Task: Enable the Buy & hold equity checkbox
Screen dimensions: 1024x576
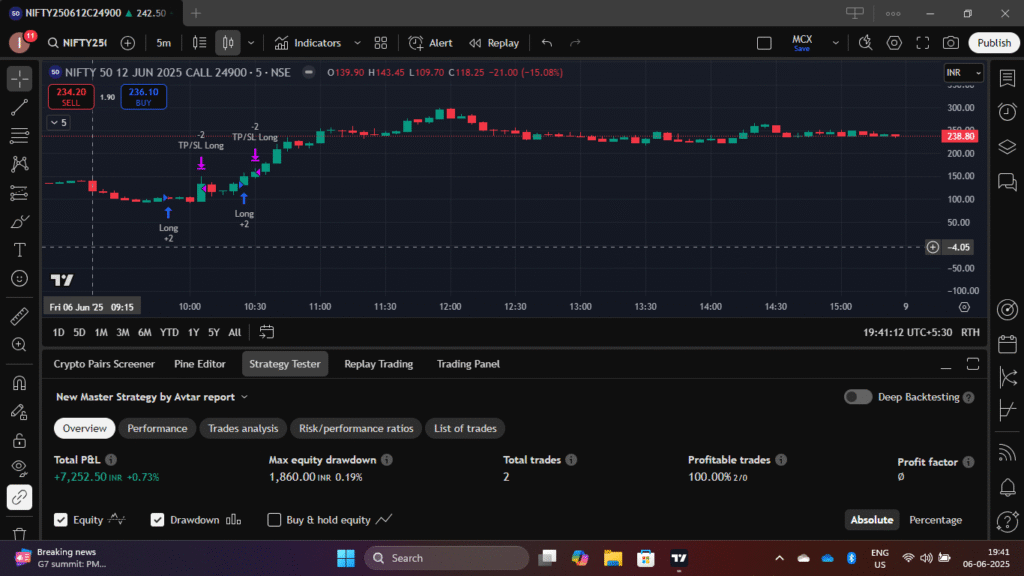Action: tap(274, 520)
